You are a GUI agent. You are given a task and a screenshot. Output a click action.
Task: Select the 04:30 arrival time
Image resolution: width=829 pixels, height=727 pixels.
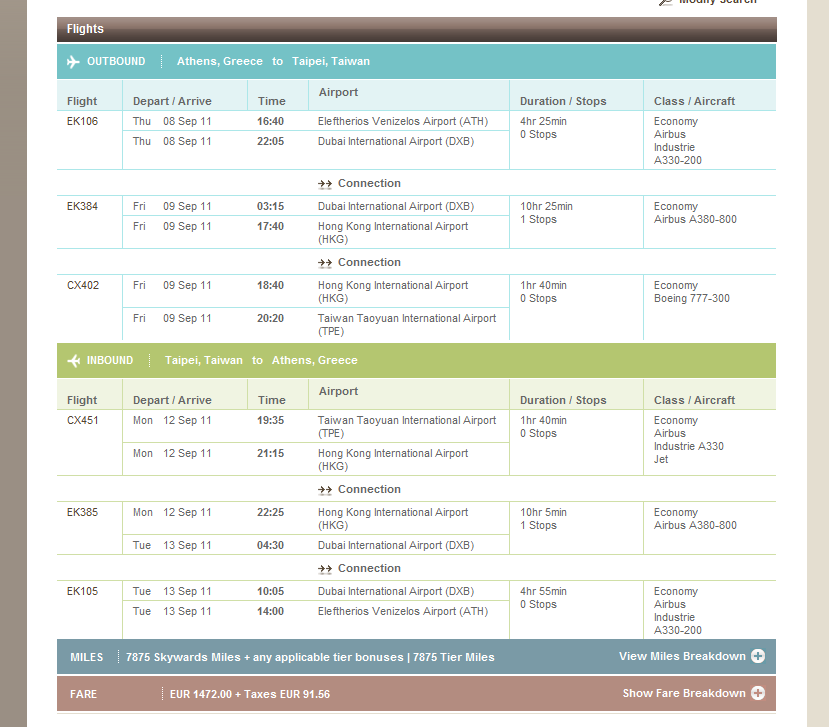(271, 545)
